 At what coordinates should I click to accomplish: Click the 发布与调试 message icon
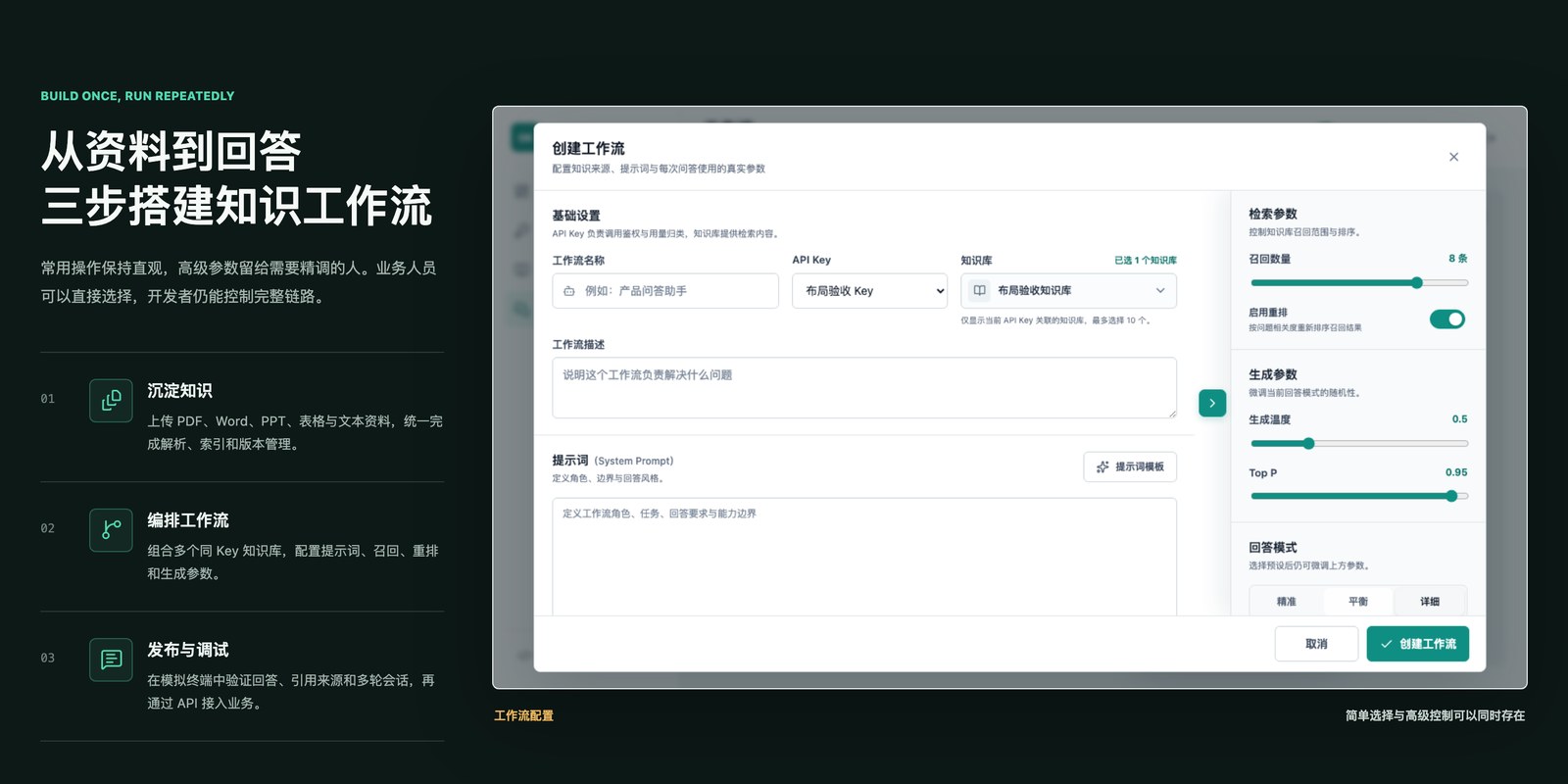pos(111,660)
